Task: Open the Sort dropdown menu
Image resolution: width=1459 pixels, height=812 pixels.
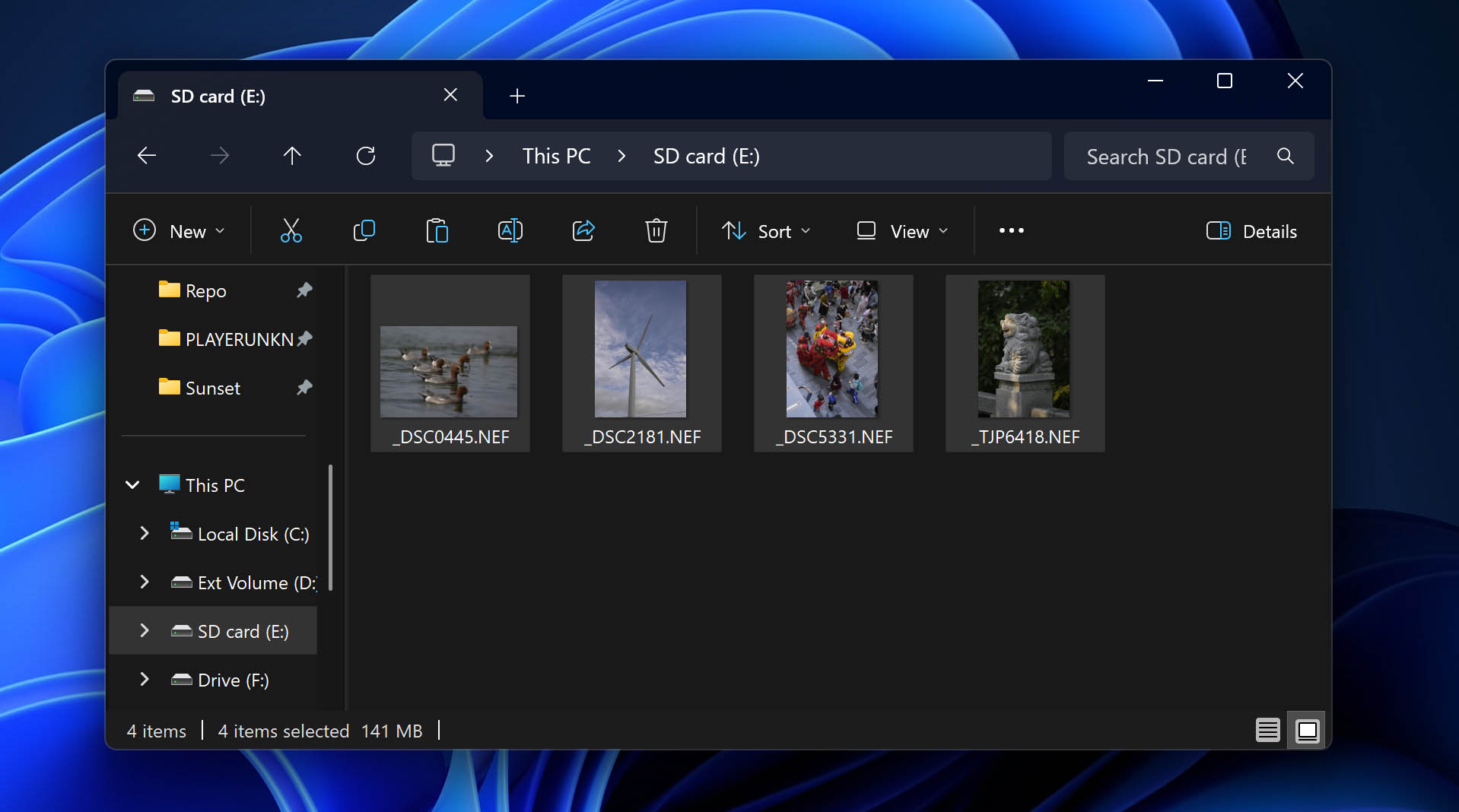Action: tap(766, 231)
